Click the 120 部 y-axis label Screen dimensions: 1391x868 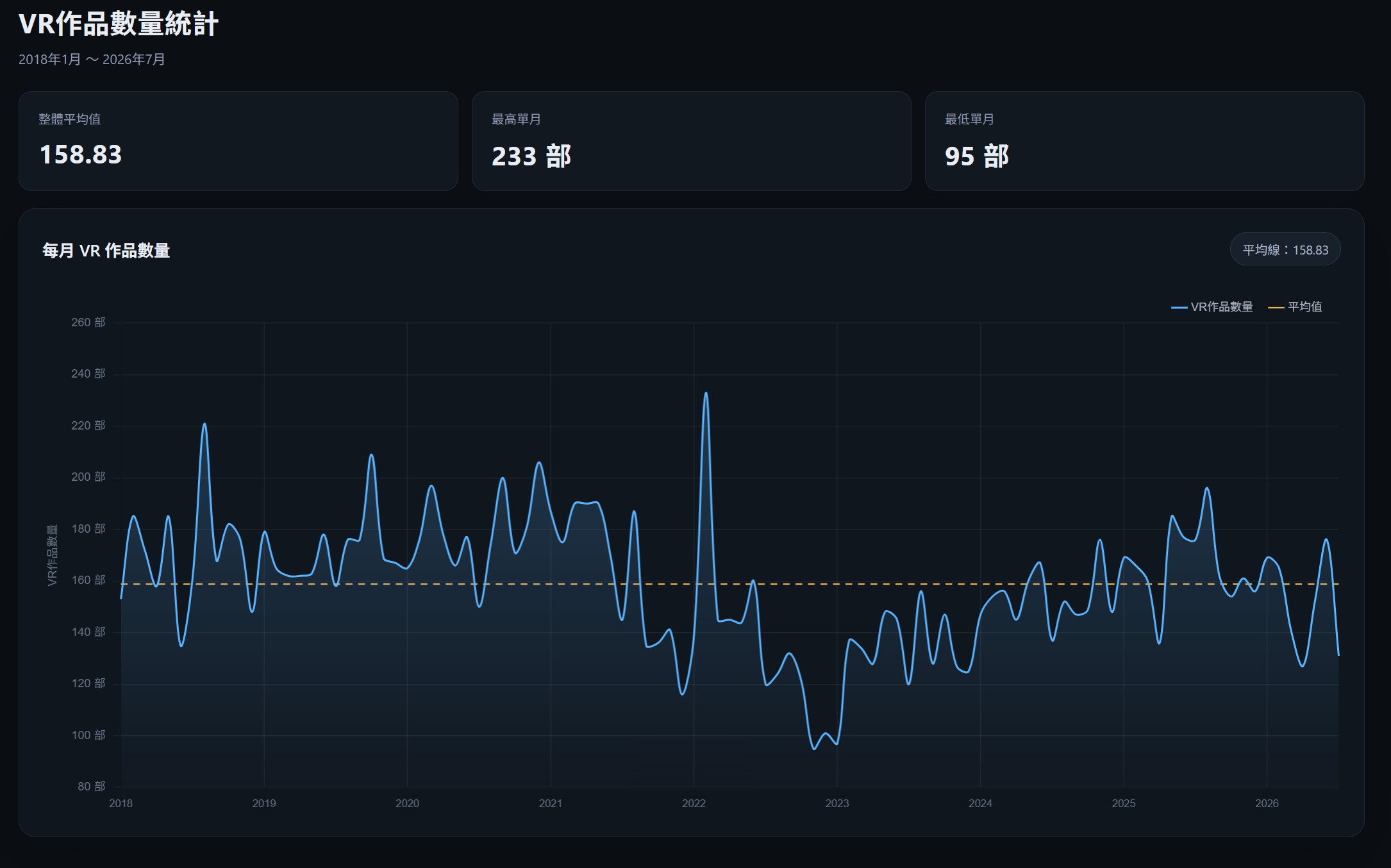[x=88, y=683]
